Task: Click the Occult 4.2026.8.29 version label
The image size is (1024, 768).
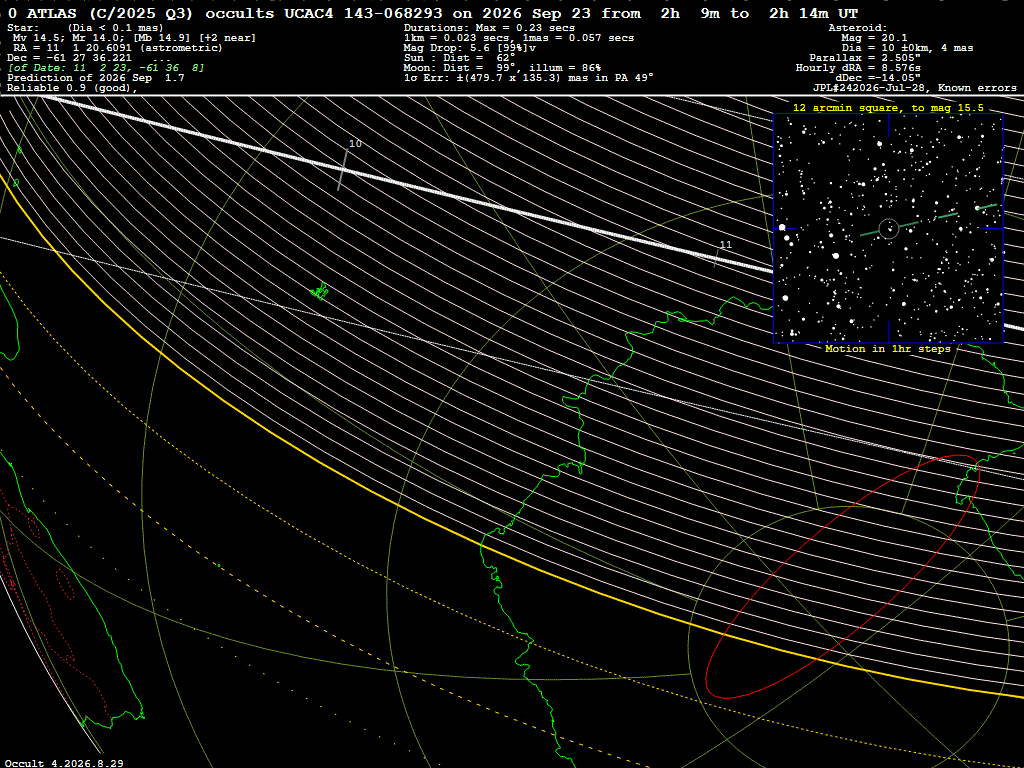Action: 64,763
